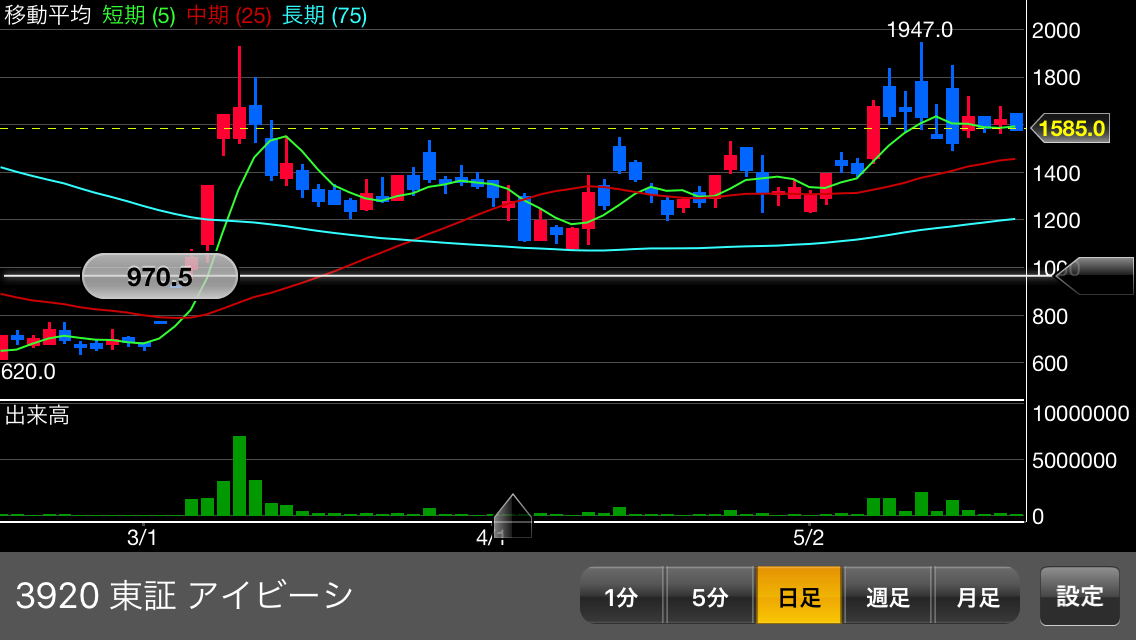
Task: Tap the triangular date cursor handle on the time axis
Action: click(512, 516)
